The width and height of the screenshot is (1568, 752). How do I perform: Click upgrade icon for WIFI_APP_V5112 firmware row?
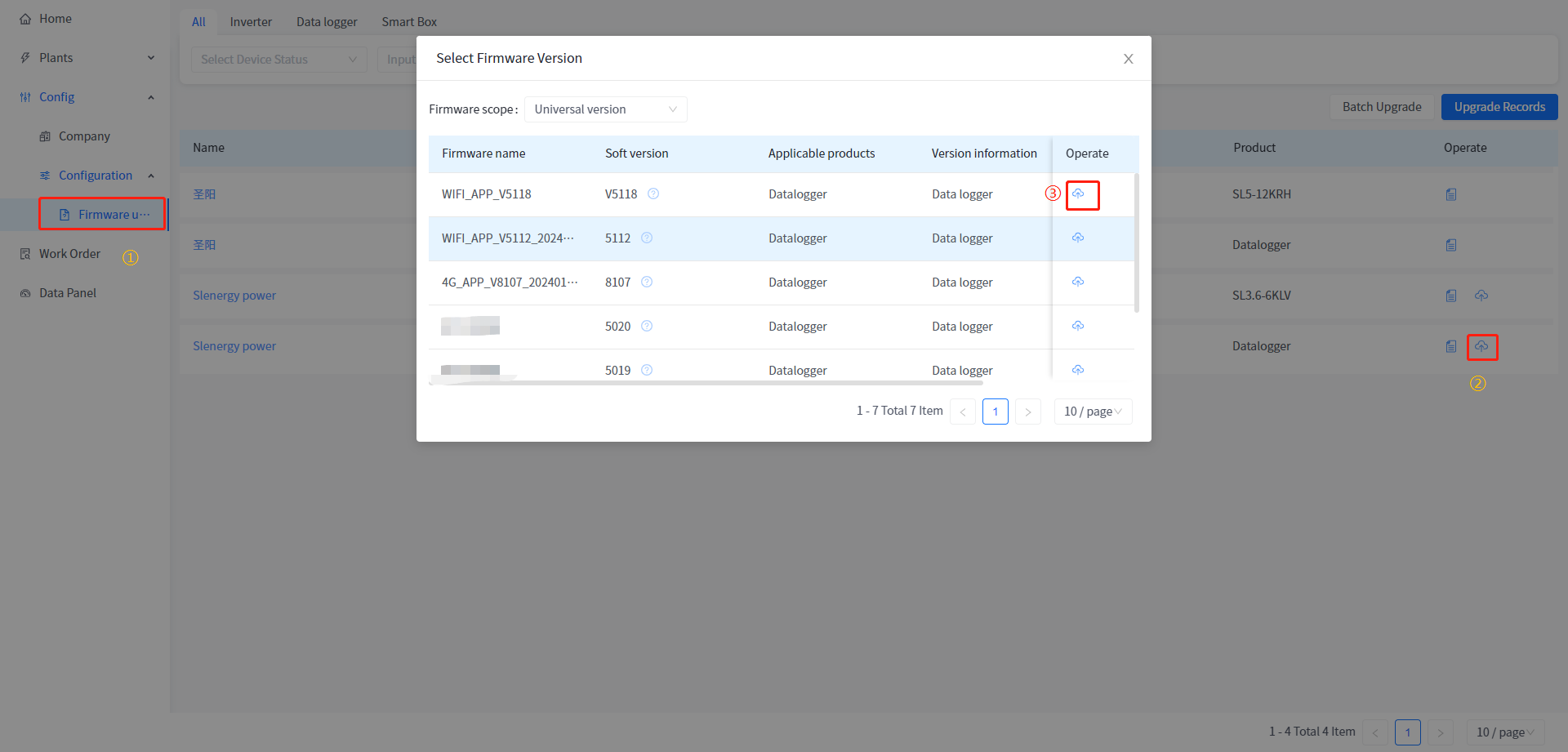click(1078, 238)
